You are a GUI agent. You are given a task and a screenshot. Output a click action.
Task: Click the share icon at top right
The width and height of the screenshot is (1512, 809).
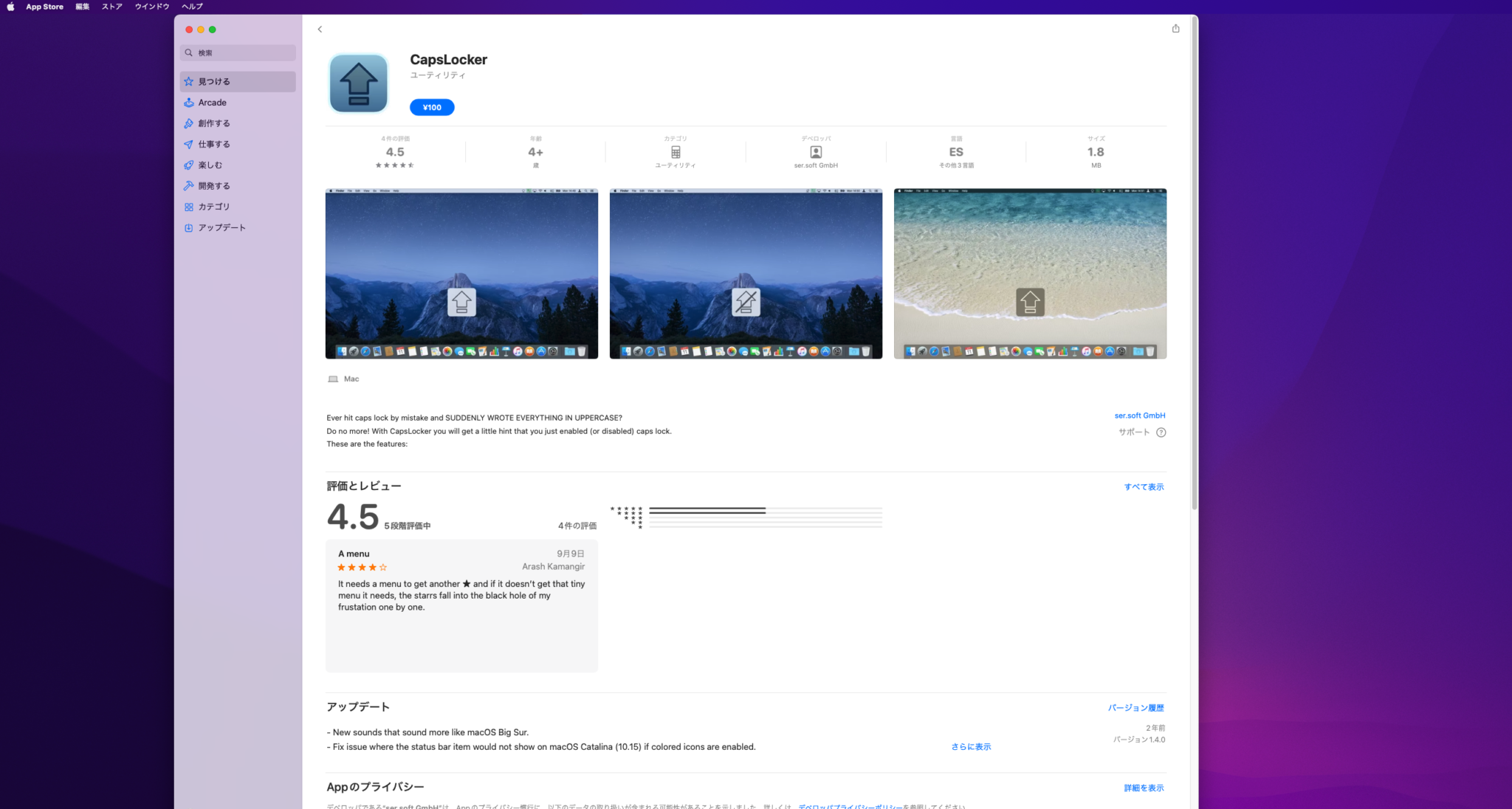pyautogui.click(x=1175, y=29)
